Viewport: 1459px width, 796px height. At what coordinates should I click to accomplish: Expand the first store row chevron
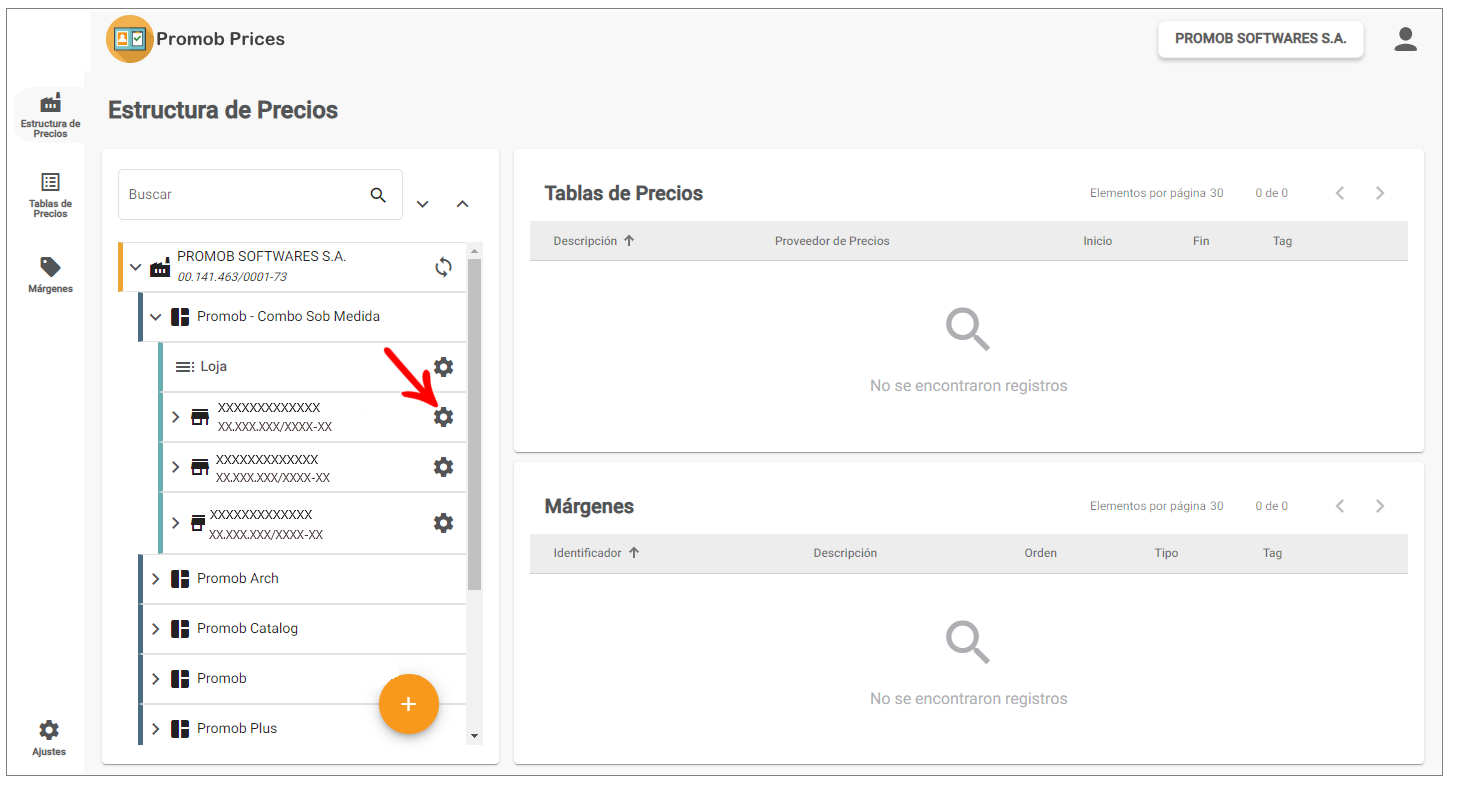(175, 417)
